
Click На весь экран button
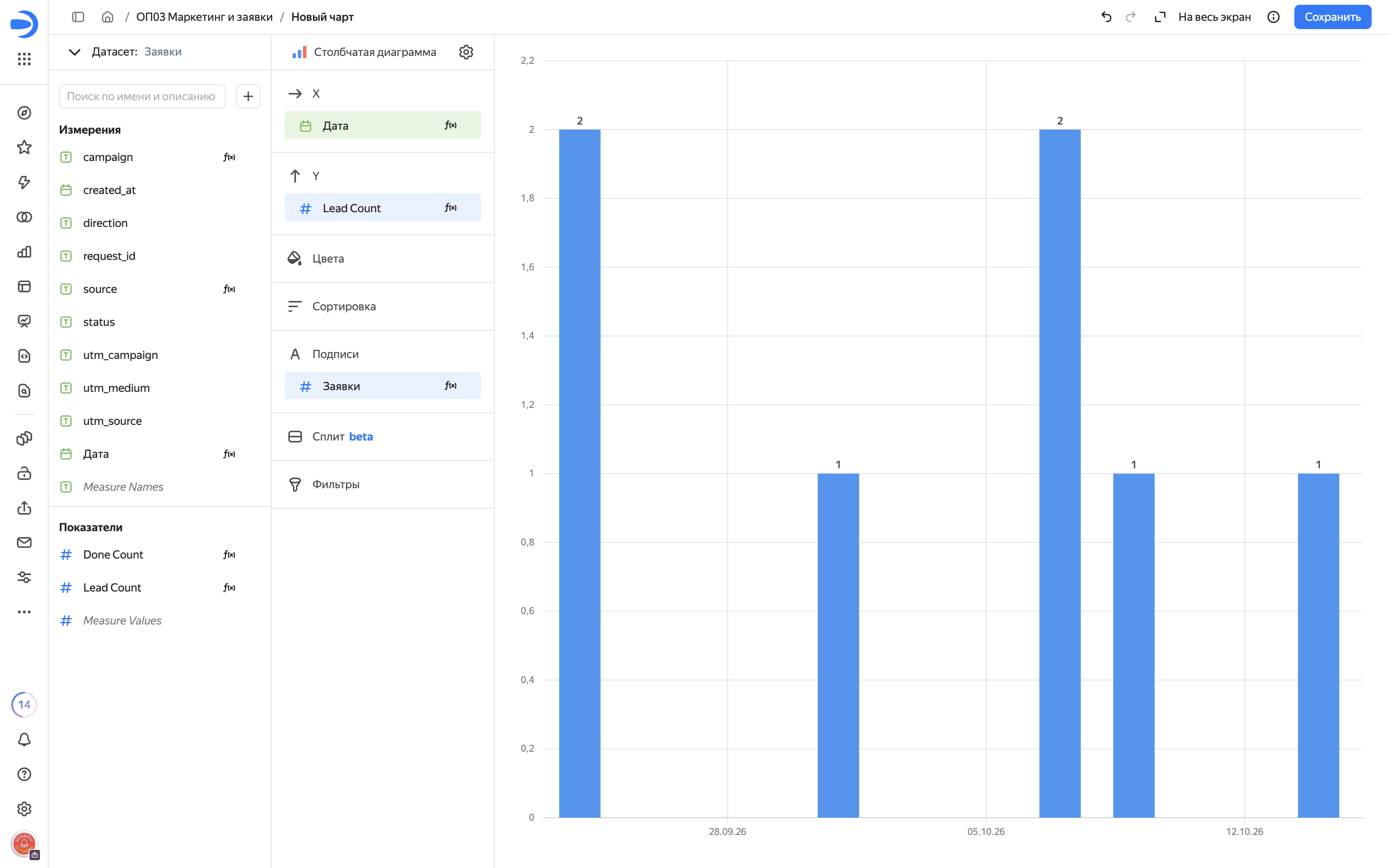click(x=1202, y=17)
